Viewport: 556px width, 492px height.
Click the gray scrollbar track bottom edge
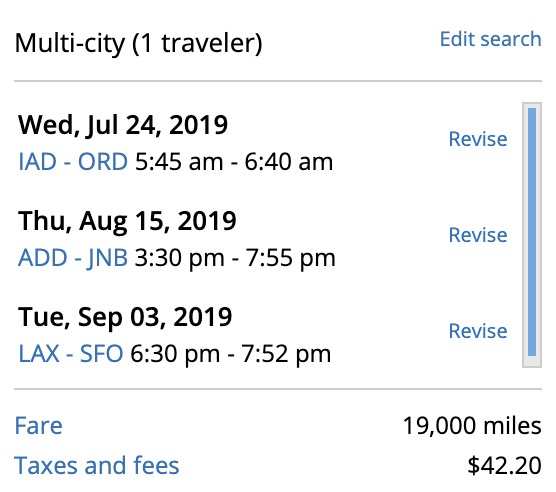click(x=532, y=363)
